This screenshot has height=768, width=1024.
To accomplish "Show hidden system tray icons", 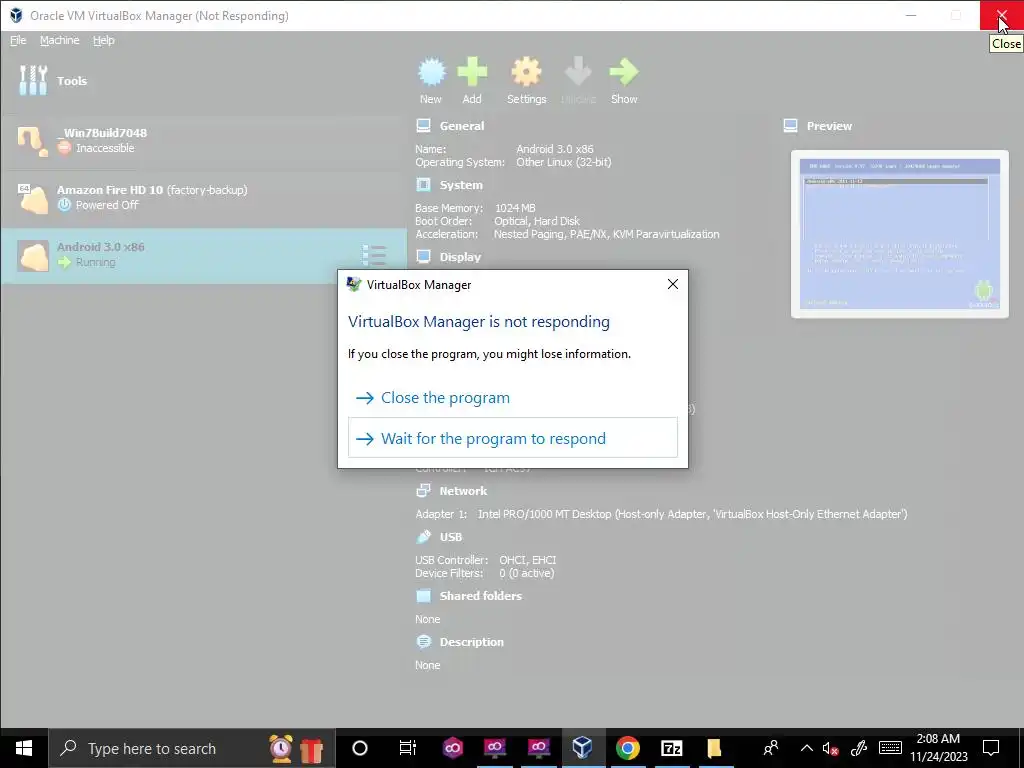I will 807,748.
